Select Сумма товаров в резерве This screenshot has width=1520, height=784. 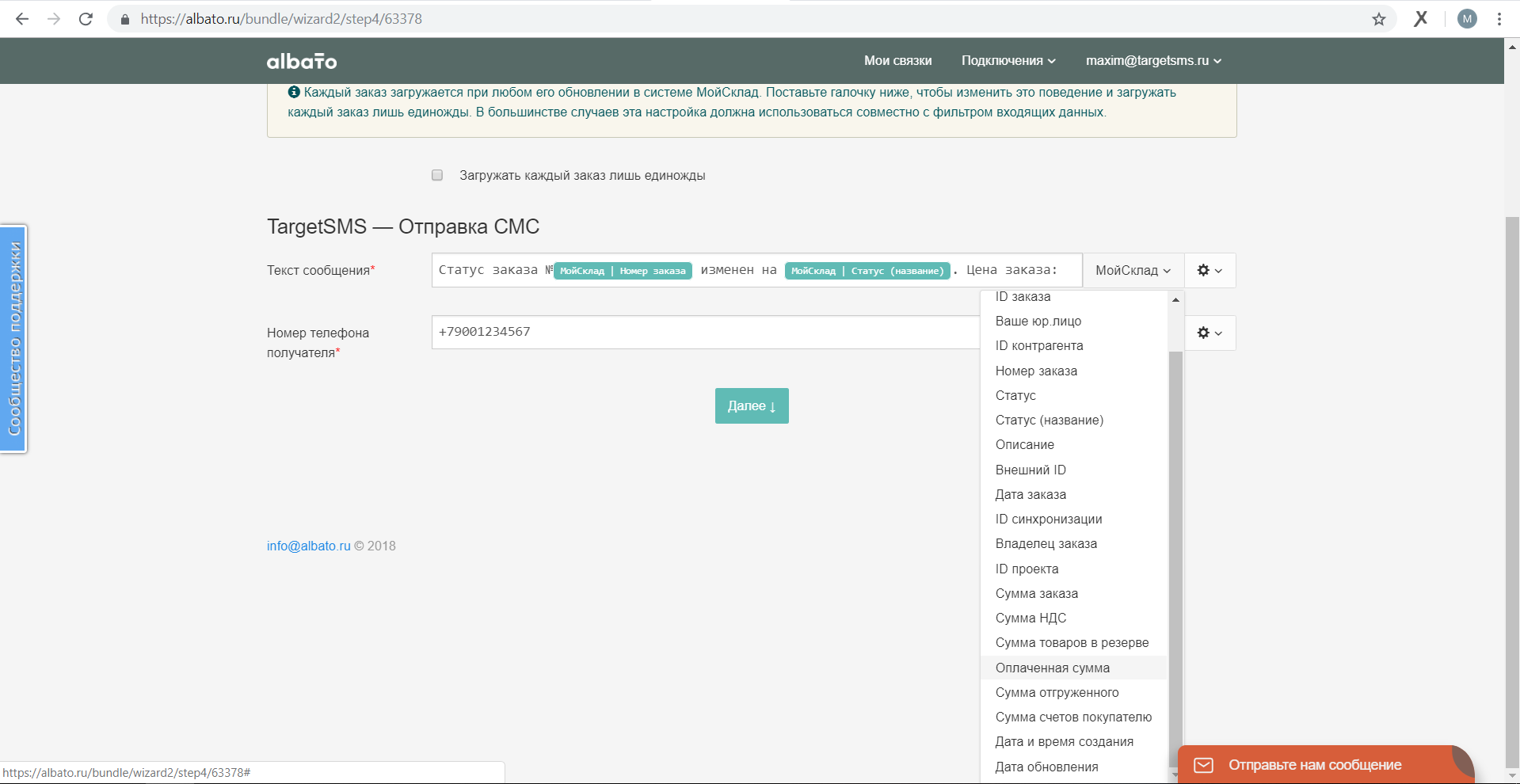point(1073,642)
